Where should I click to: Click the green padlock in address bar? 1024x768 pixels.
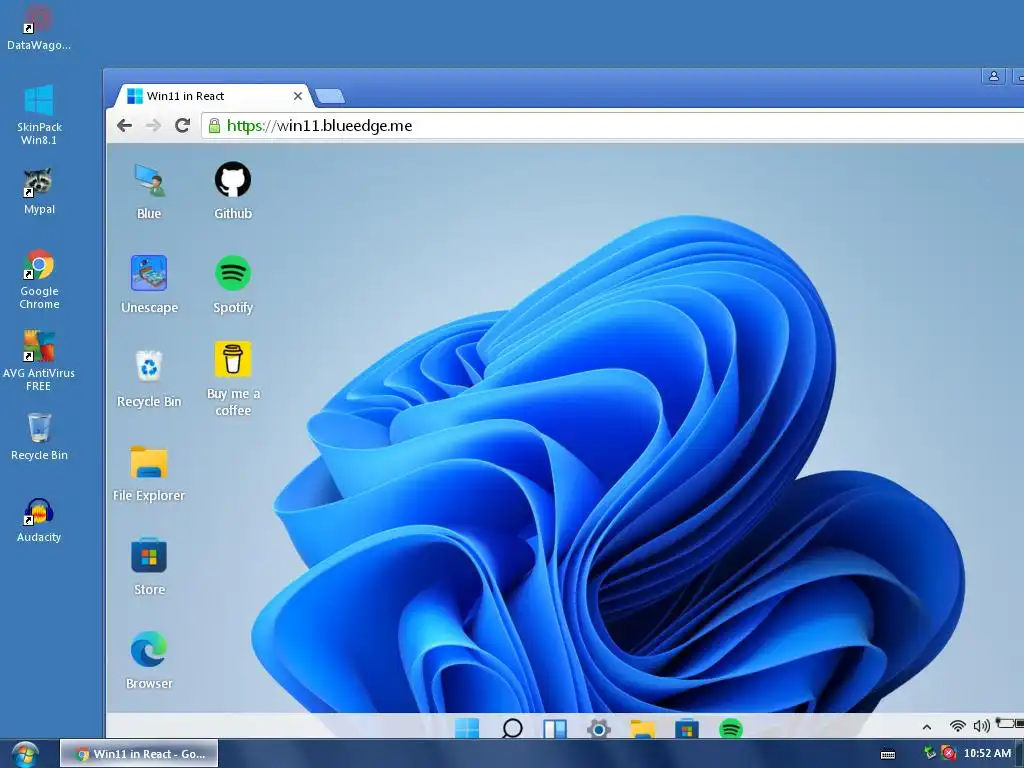214,126
